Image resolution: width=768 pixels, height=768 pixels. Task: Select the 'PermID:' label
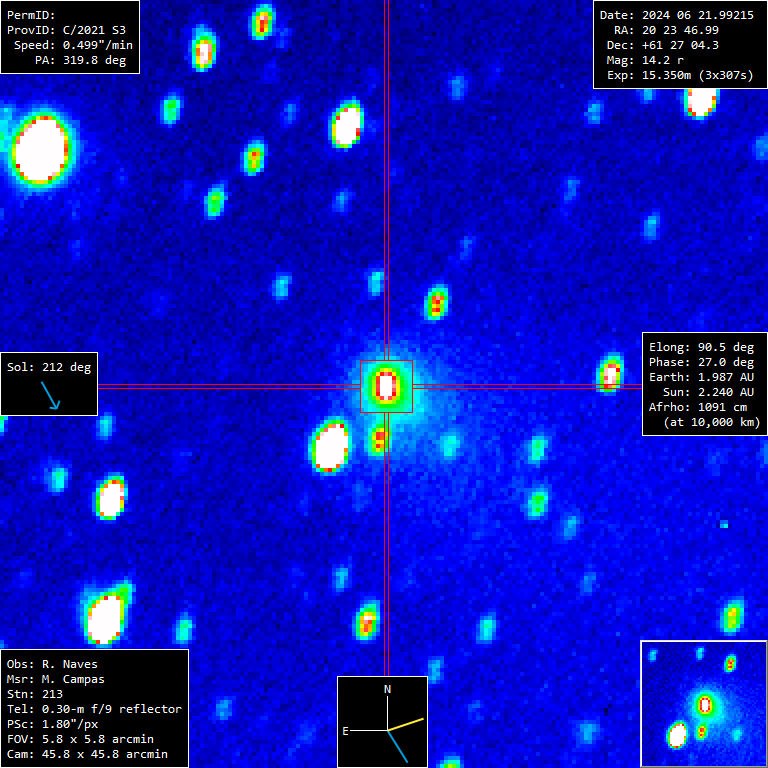[x=31, y=15]
